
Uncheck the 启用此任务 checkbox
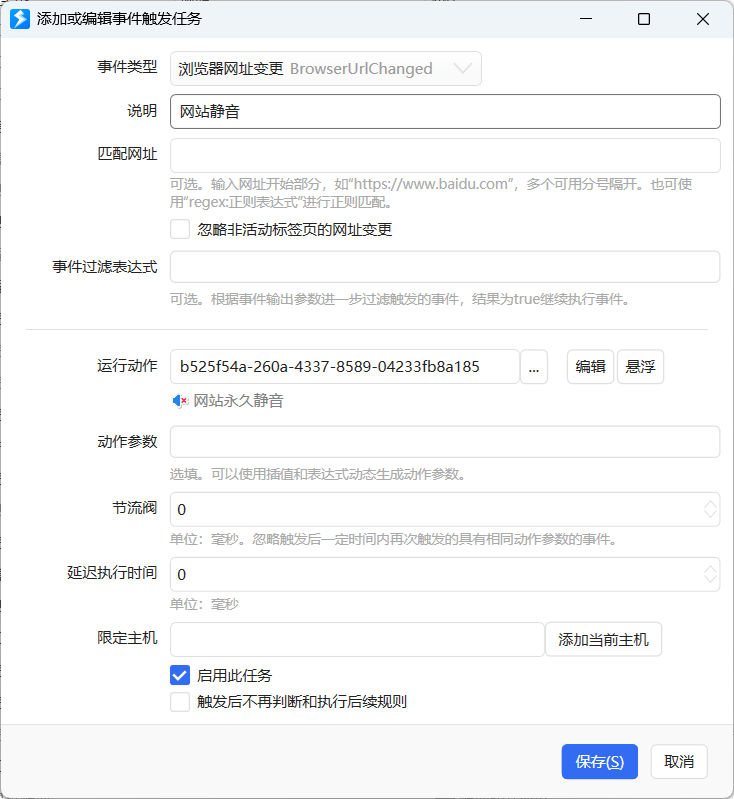[x=180, y=675]
